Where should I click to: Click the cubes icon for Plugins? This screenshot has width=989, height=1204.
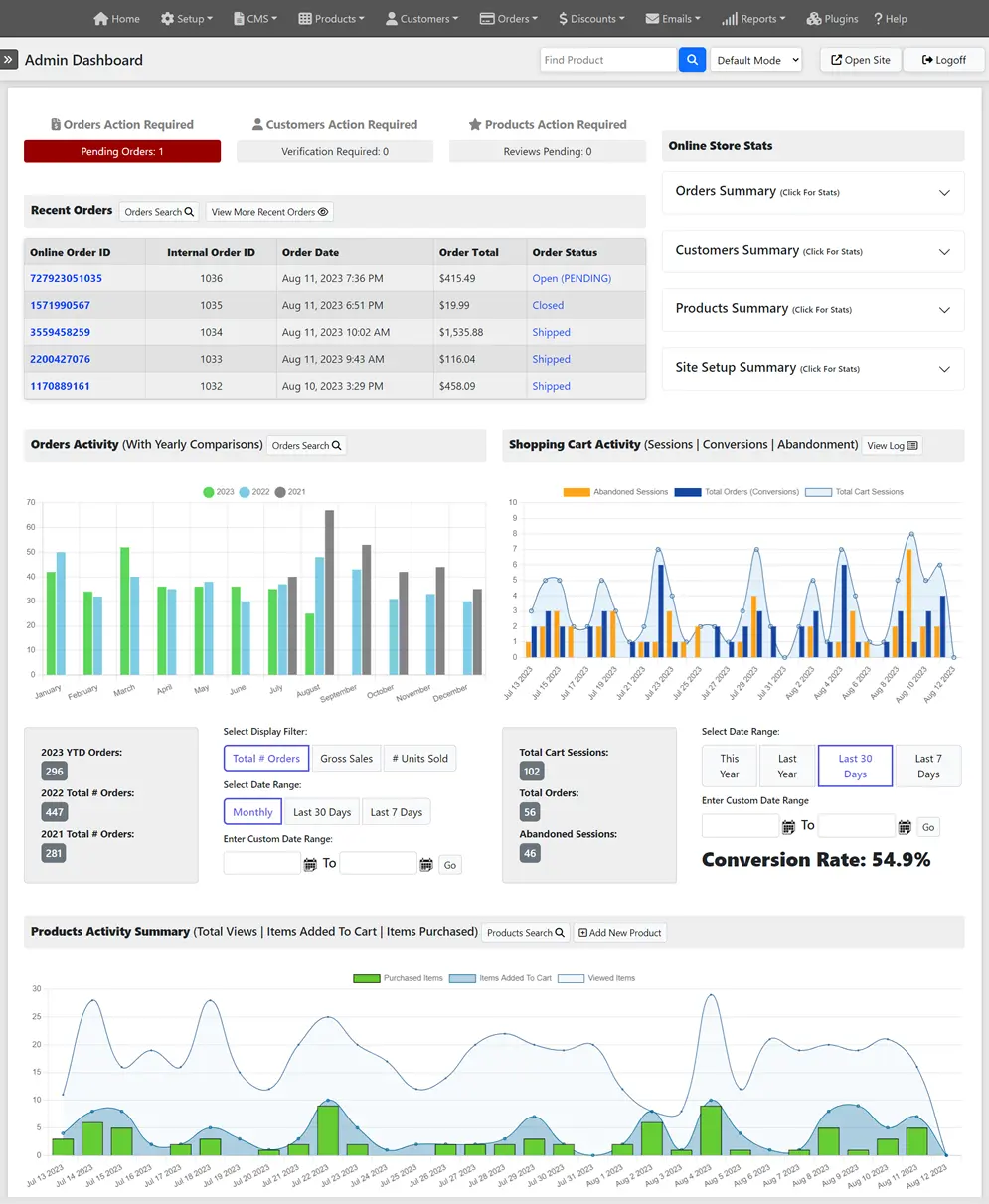tap(814, 19)
